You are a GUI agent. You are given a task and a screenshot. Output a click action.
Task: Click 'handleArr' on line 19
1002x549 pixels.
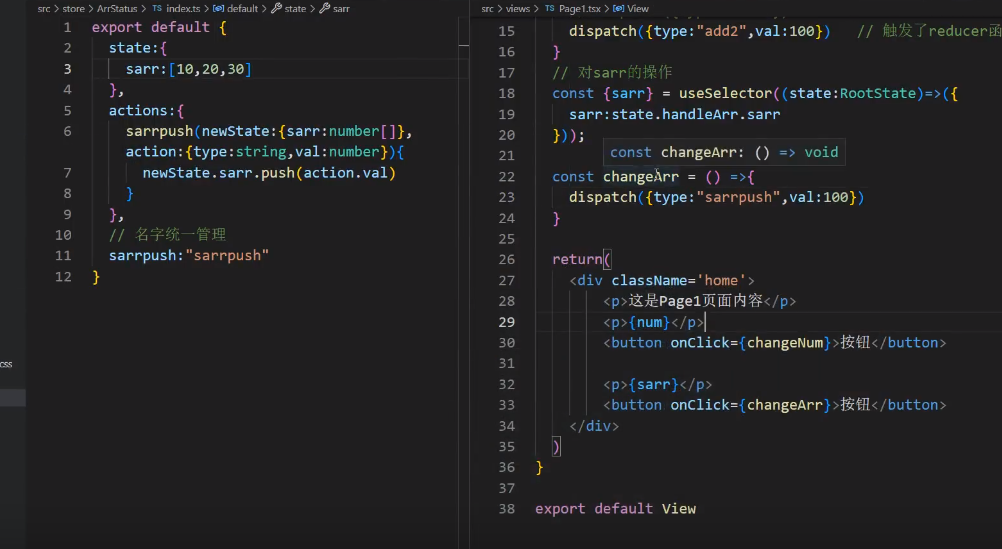coord(700,114)
